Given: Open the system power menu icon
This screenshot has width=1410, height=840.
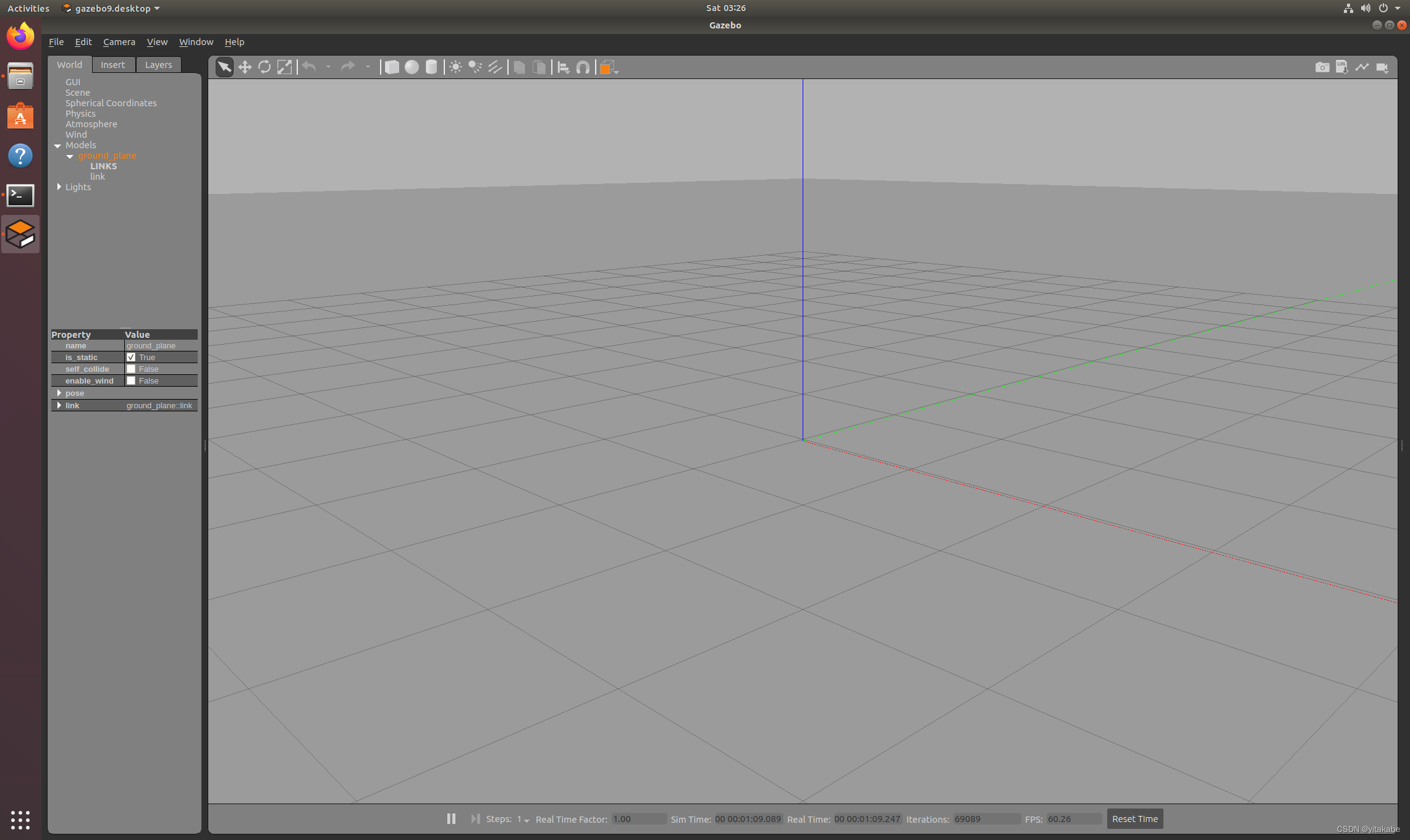Looking at the screenshot, I should point(1383,8).
